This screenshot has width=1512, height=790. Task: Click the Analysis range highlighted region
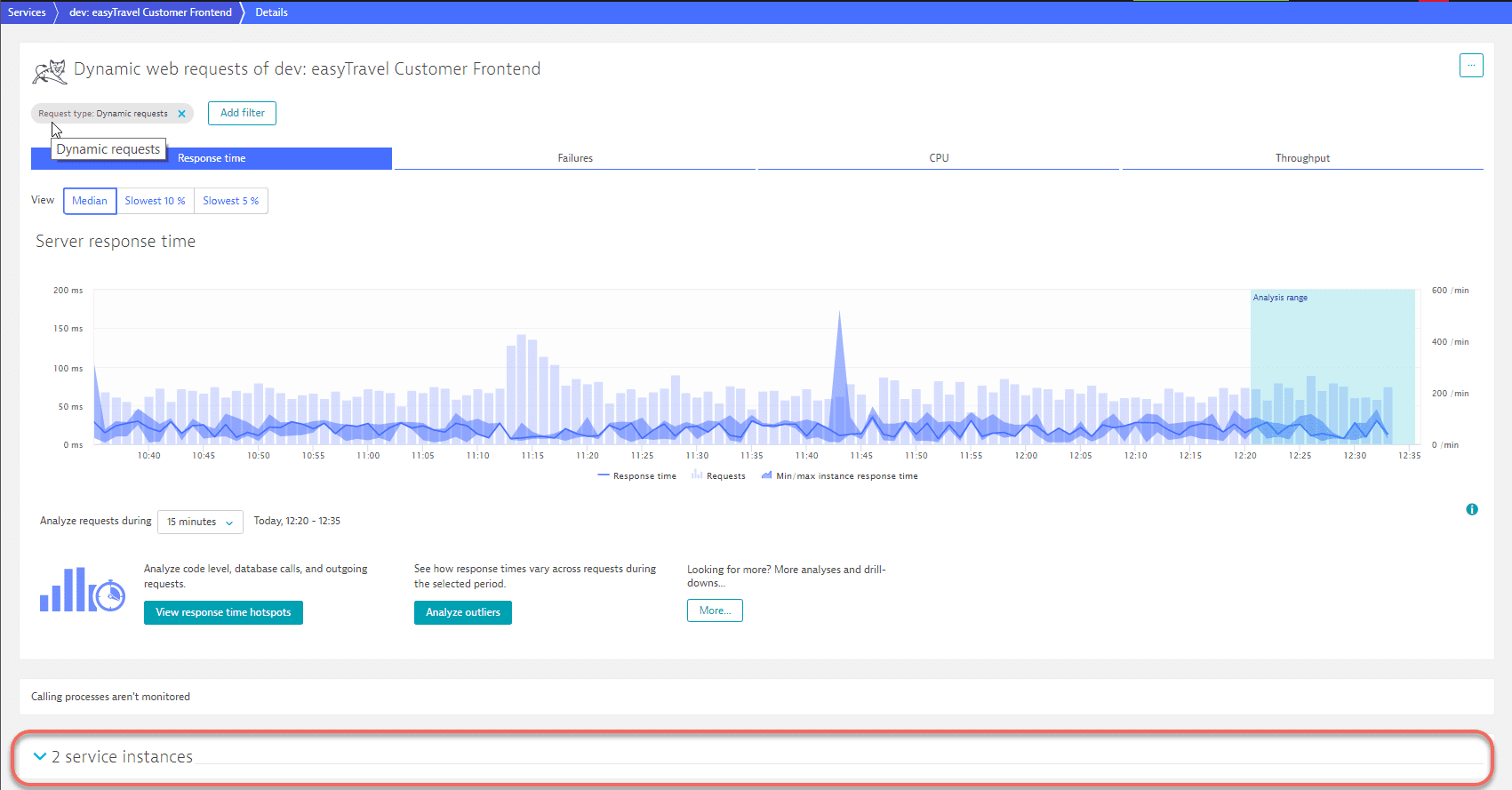tap(1332, 366)
